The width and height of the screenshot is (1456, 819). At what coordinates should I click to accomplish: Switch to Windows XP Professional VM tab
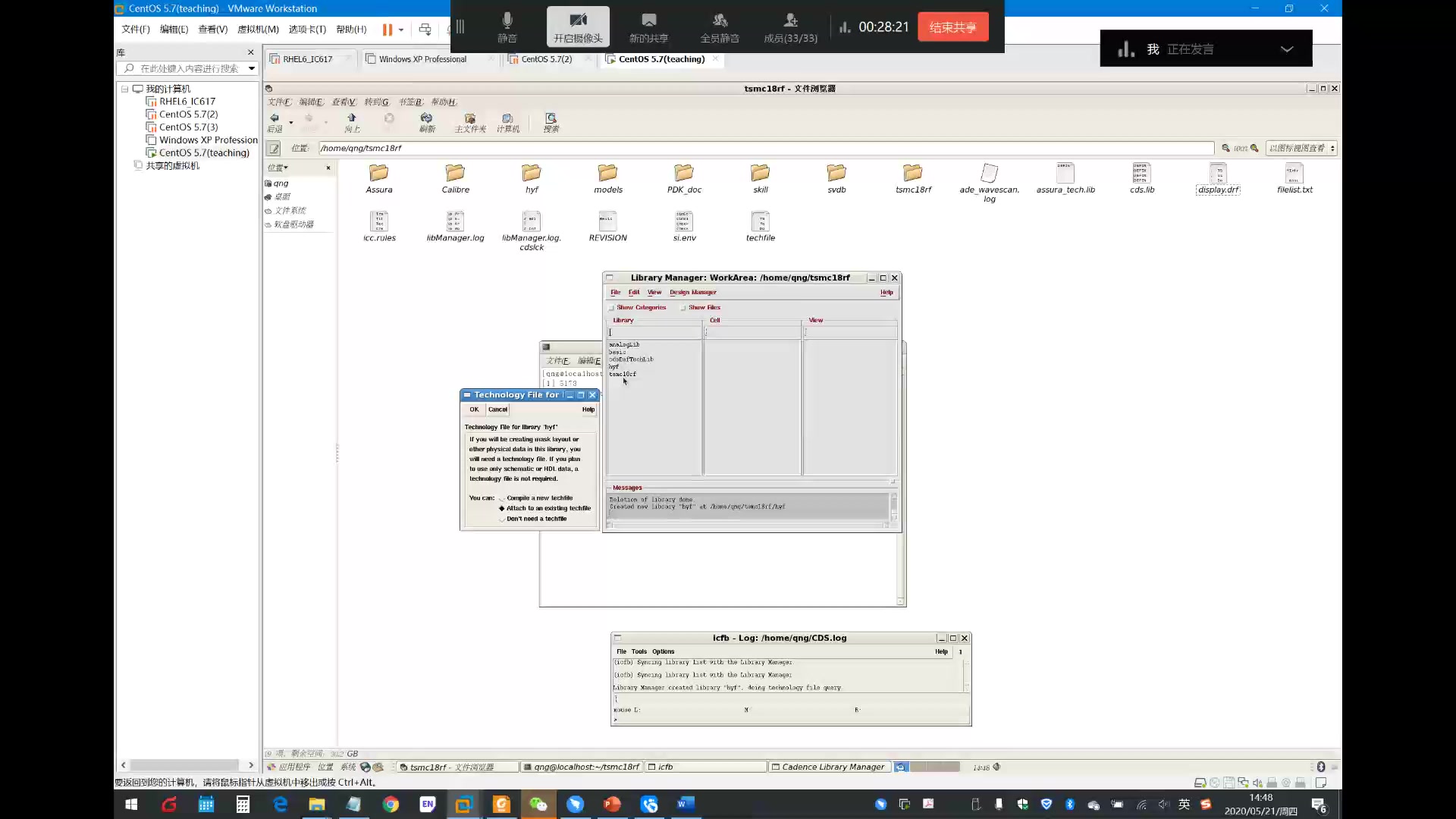[422, 59]
